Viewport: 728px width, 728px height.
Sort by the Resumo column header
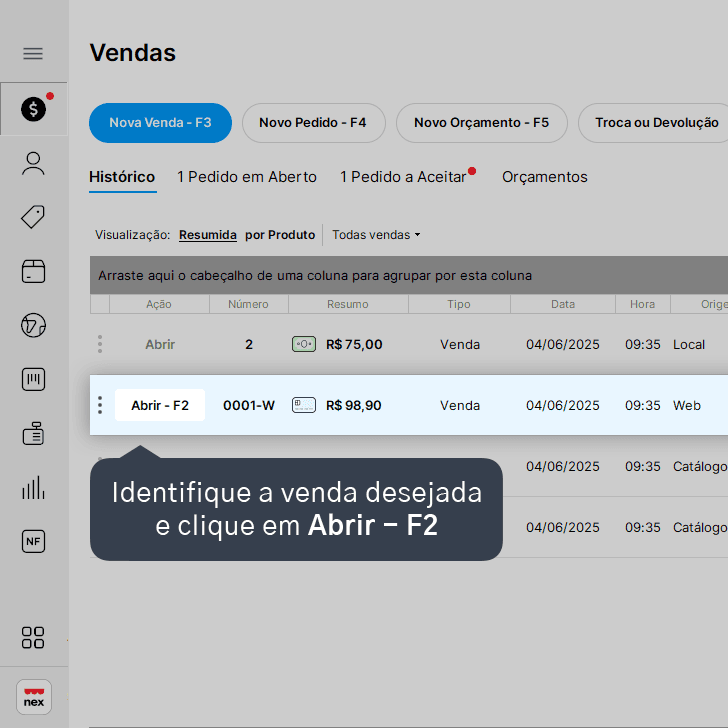(348, 304)
